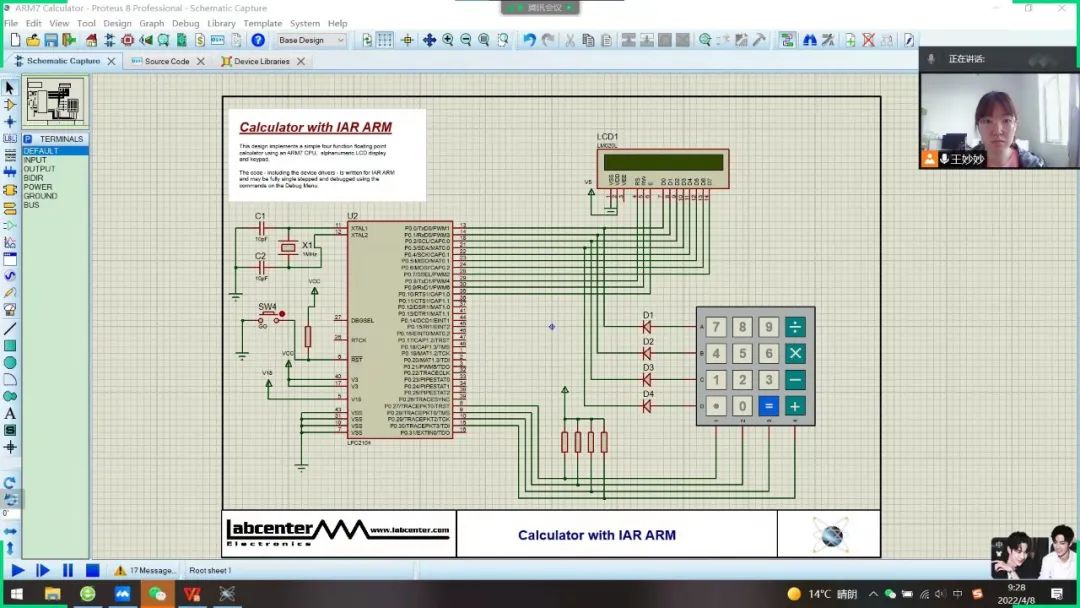Open the Debug menu
Screen dimensions: 1080x608
(x=185, y=23)
